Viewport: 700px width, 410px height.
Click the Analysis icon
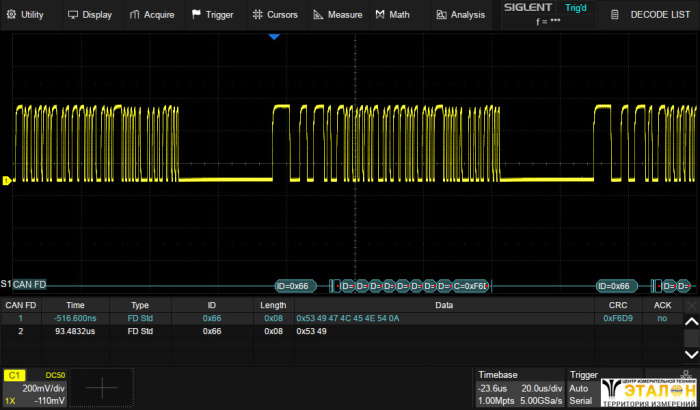(441, 15)
